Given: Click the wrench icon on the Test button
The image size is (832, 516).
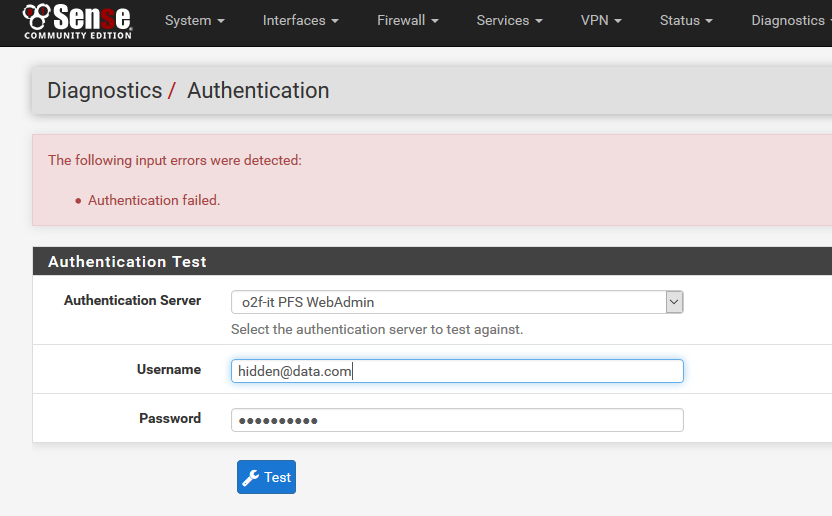Looking at the screenshot, I should 250,478.
